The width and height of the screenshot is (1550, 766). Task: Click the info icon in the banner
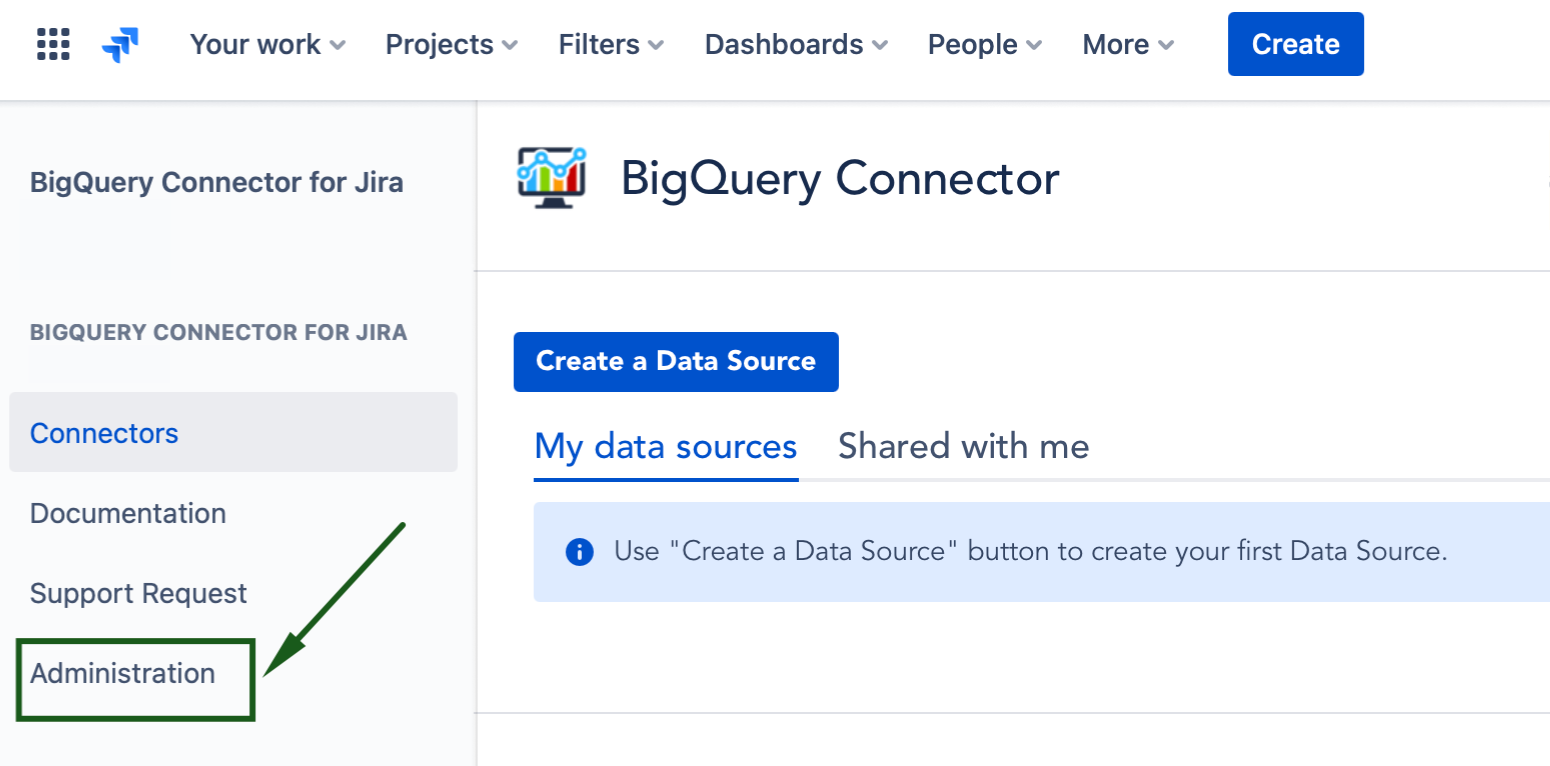click(579, 551)
